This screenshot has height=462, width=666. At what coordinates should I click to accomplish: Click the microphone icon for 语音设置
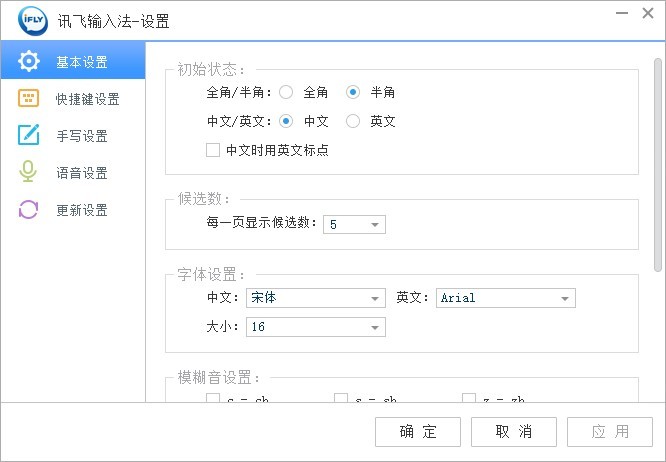click(x=28, y=173)
